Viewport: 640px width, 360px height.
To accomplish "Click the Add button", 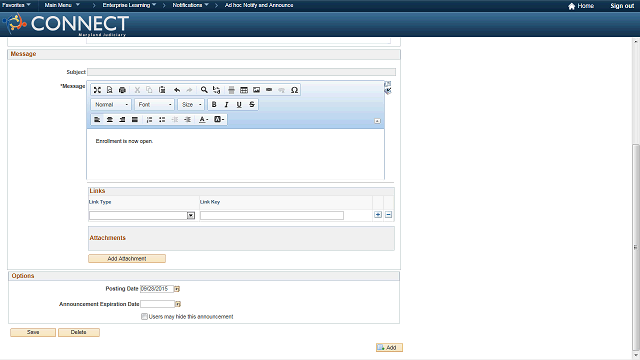I will tap(389, 347).
